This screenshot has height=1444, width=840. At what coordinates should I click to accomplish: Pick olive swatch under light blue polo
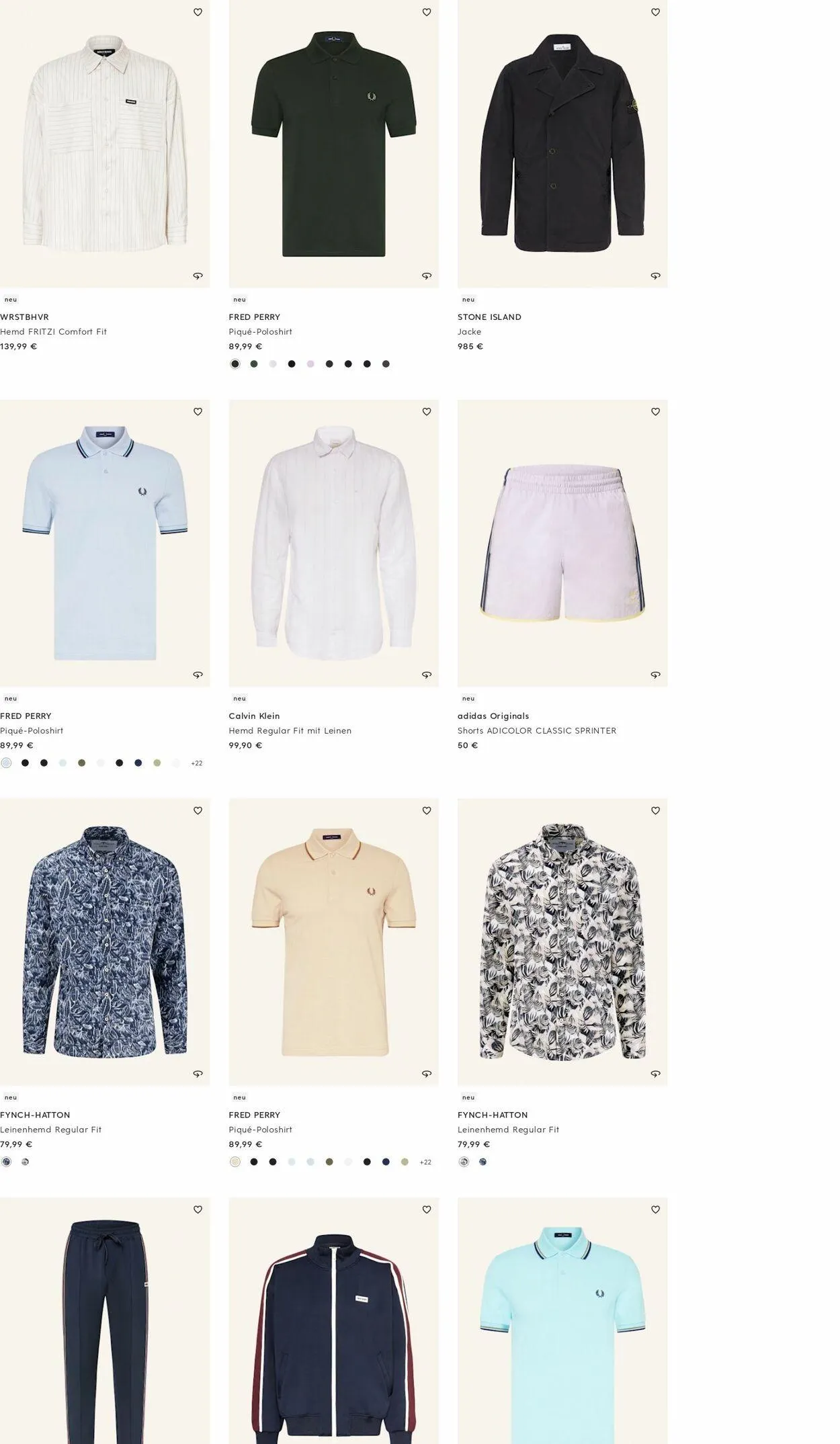pos(81,763)
